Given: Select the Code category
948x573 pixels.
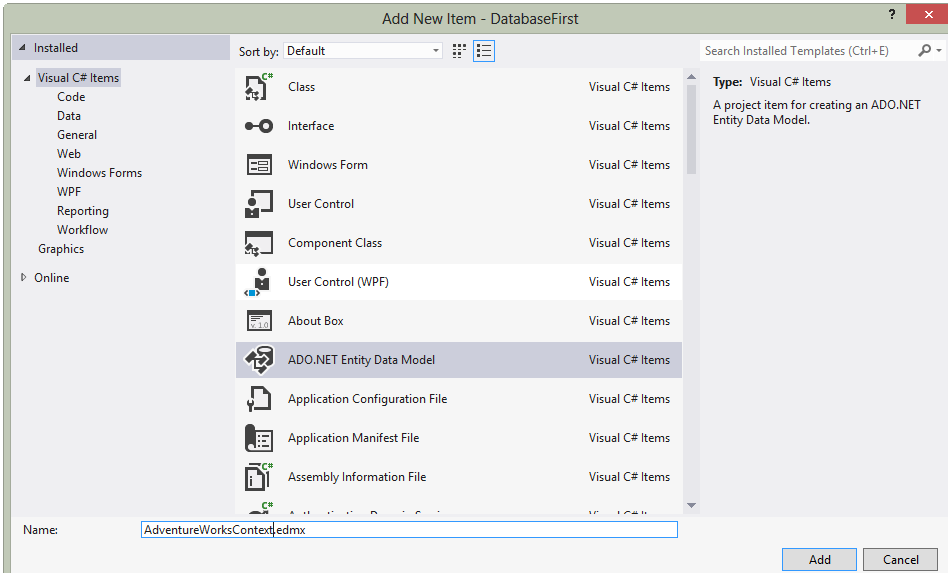Looking at the screenshot, I should pyautogui.click(x=71, y=97).
